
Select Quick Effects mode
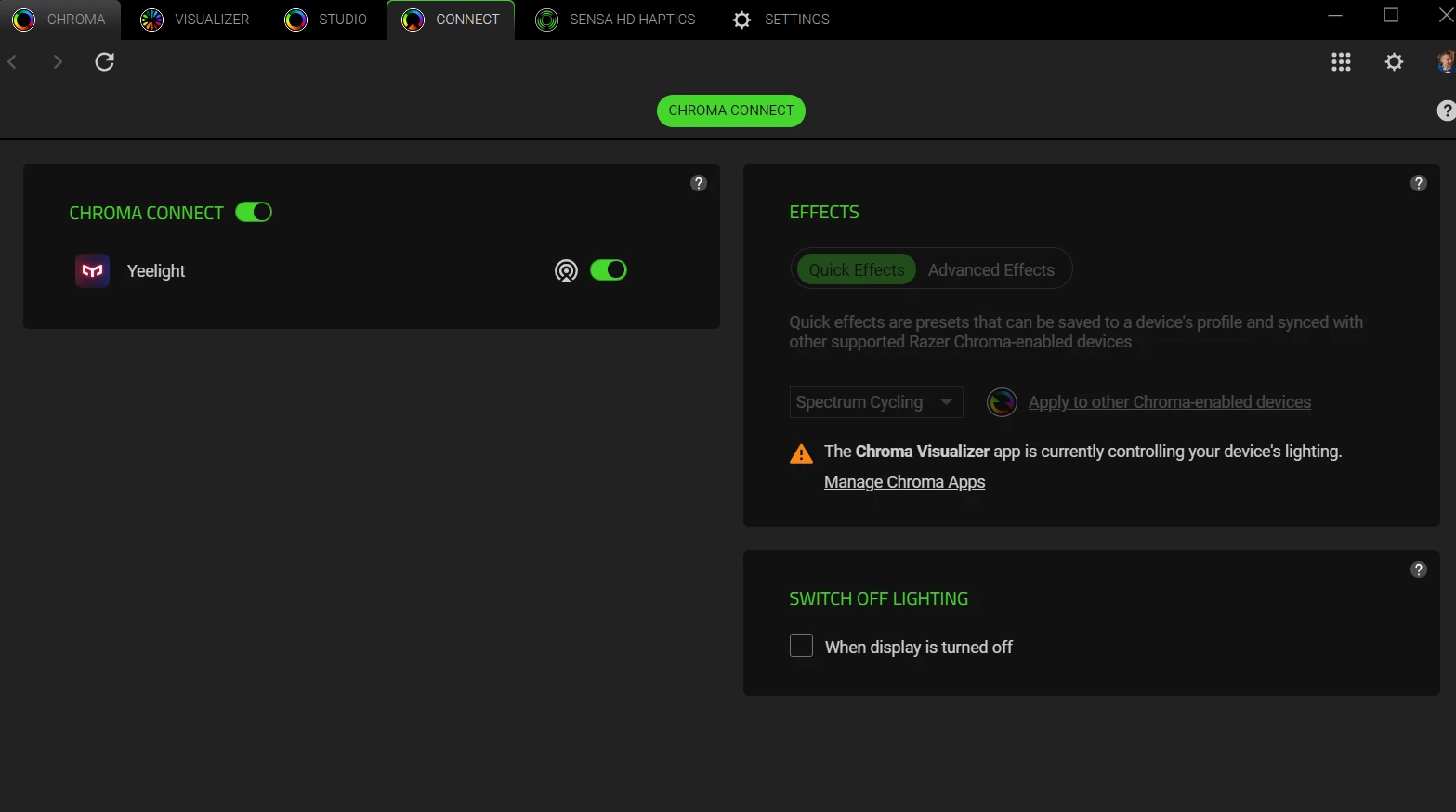point(857,269)
